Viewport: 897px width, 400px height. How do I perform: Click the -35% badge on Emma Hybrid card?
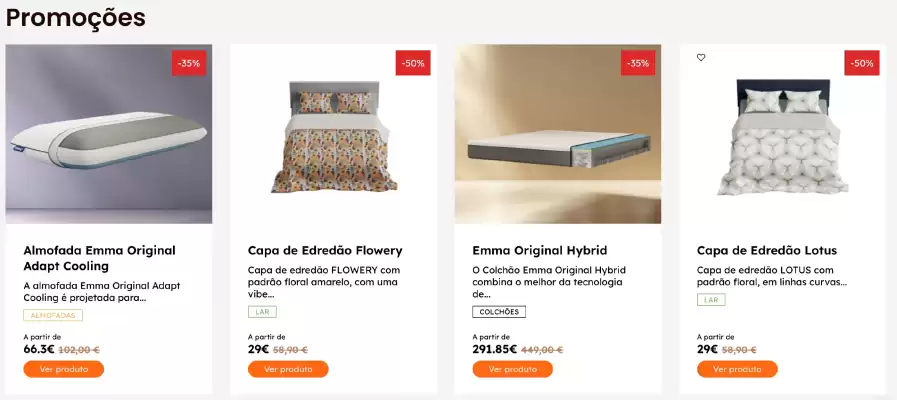click(637, 63)
